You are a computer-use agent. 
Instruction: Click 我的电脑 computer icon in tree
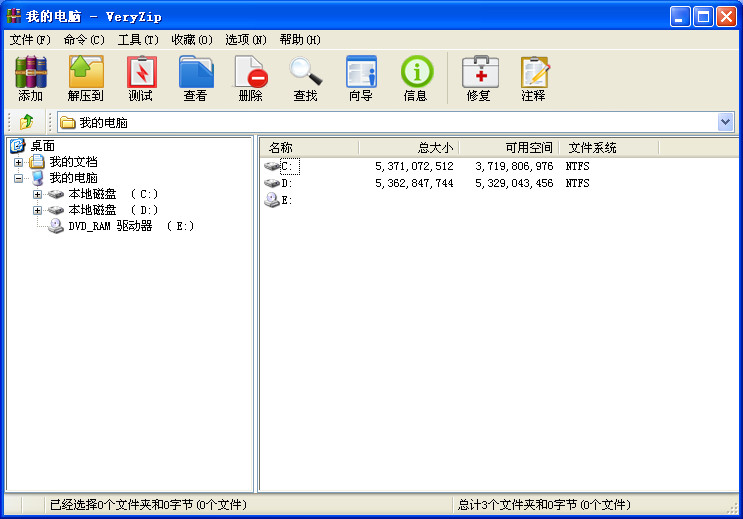coord(37,178)
